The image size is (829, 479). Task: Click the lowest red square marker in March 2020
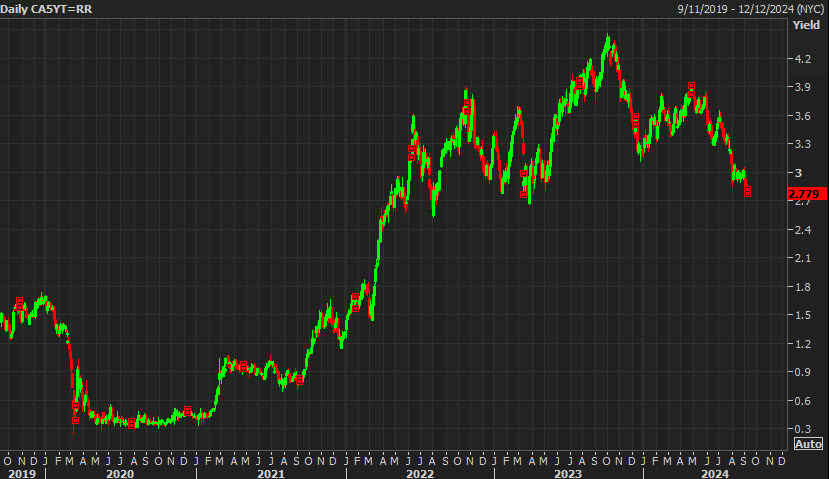[x=75, y=420]
